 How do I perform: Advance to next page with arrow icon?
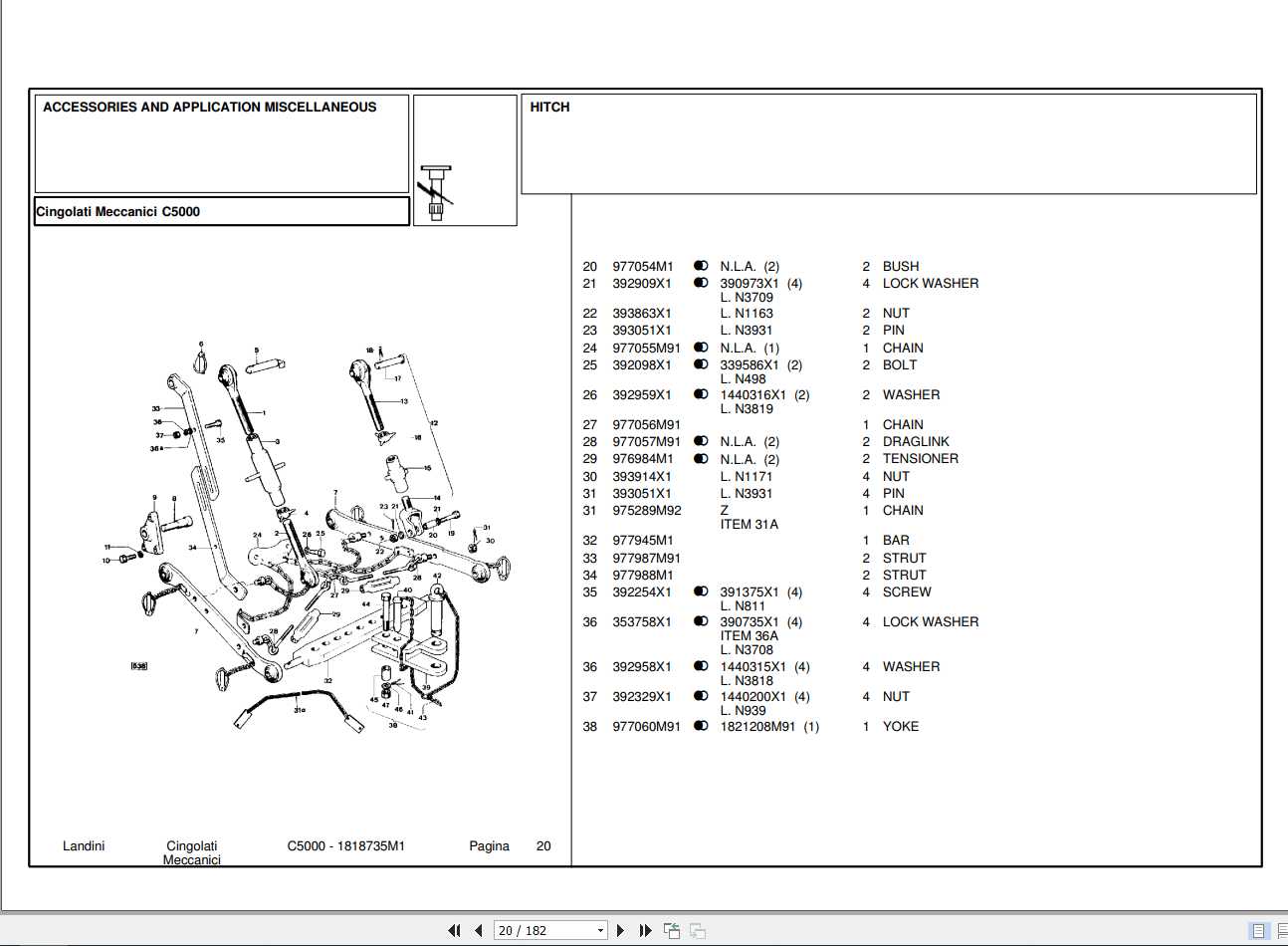[x=619, y=930]
